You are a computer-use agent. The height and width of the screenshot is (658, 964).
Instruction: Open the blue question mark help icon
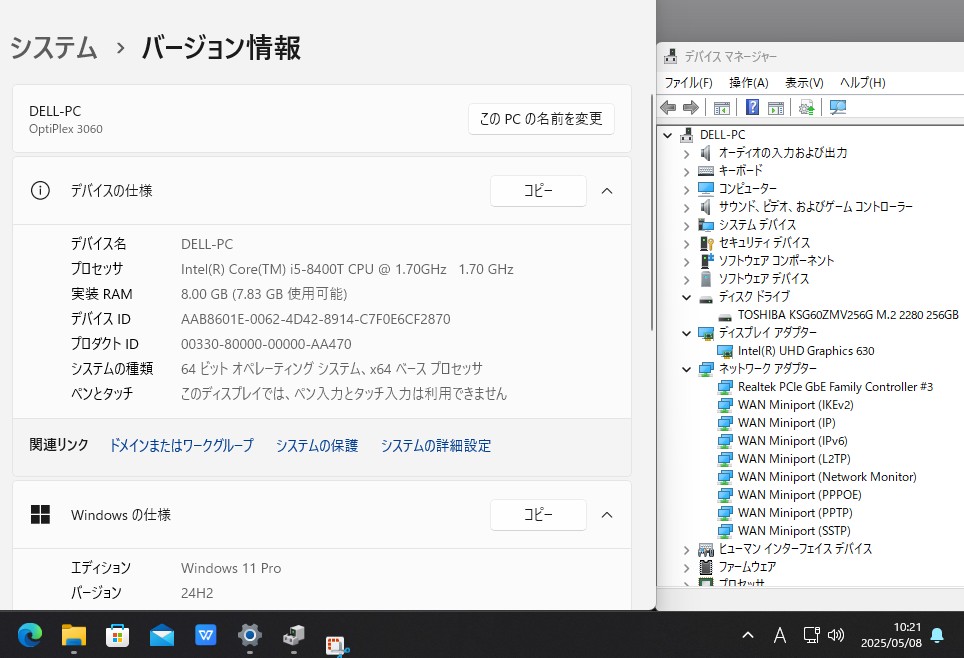point(752,107)
